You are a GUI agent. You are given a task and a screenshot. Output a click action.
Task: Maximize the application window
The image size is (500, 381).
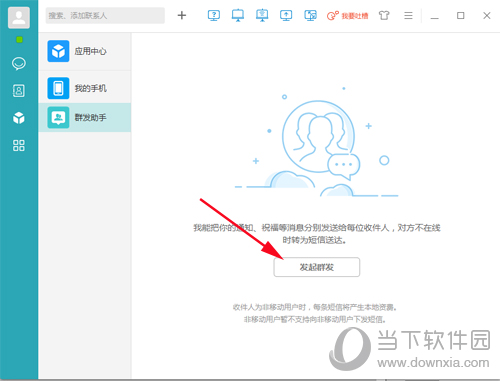461,15
